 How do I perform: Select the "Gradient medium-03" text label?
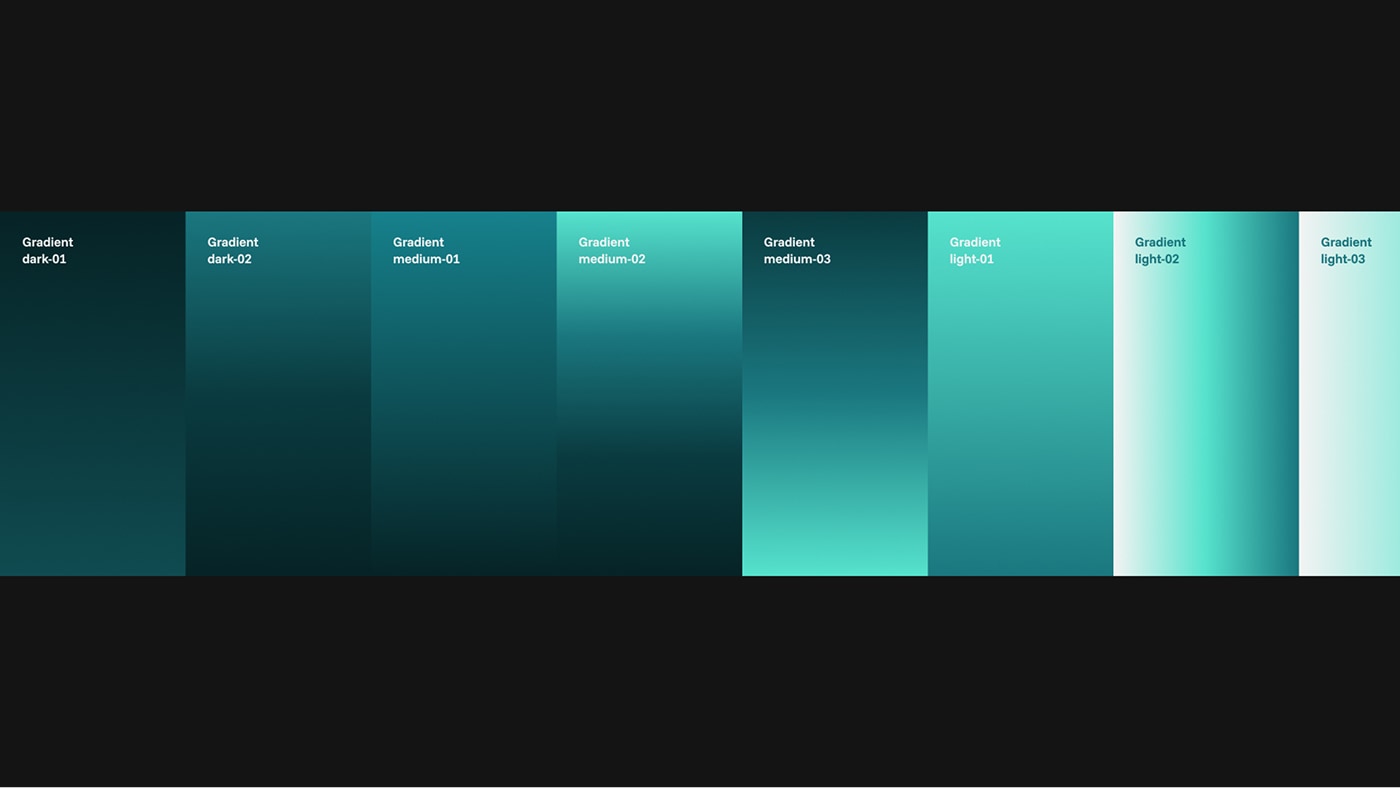797,250
